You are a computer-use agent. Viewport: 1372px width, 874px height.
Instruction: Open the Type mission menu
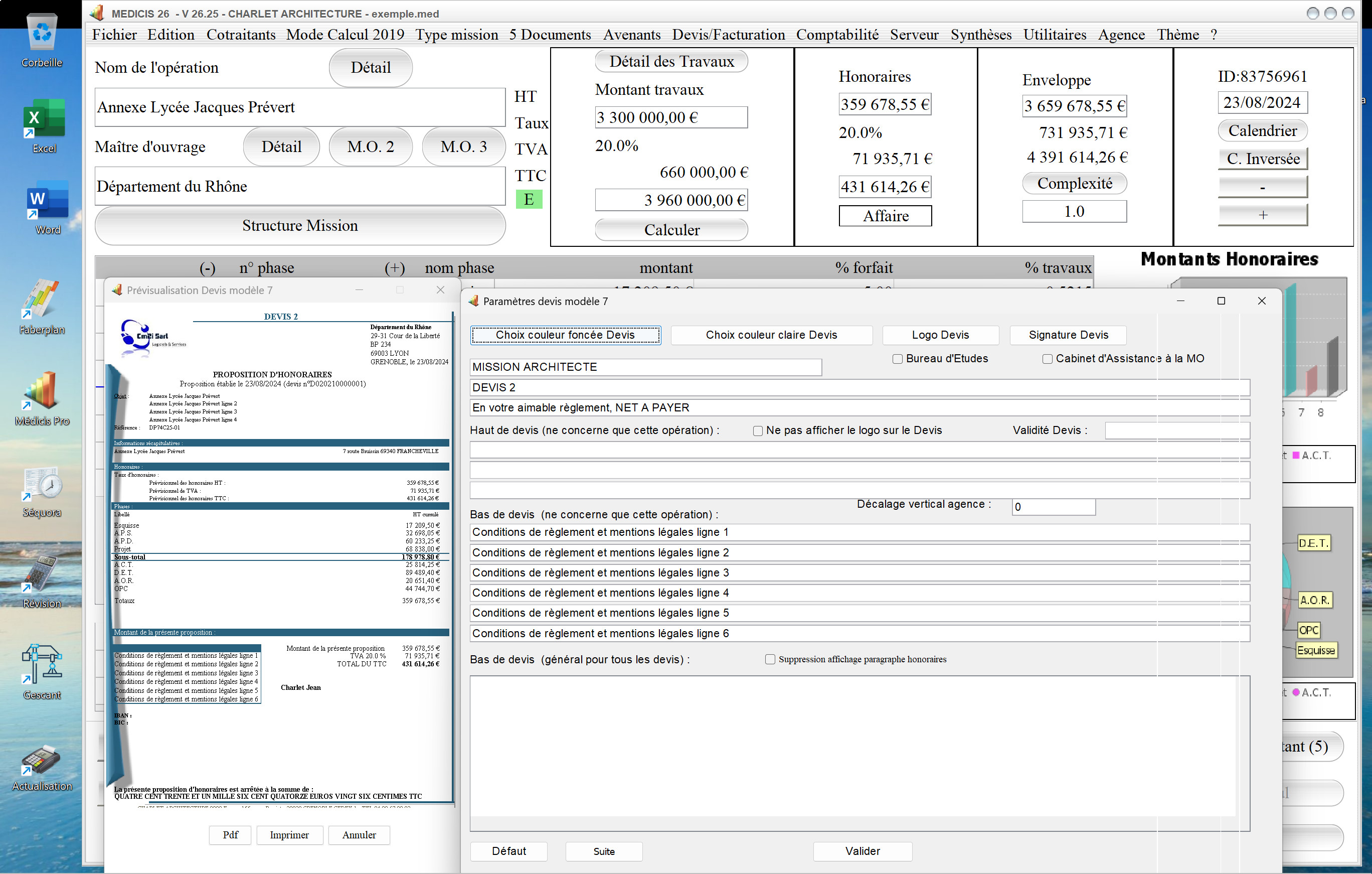[x=456, y=35]
